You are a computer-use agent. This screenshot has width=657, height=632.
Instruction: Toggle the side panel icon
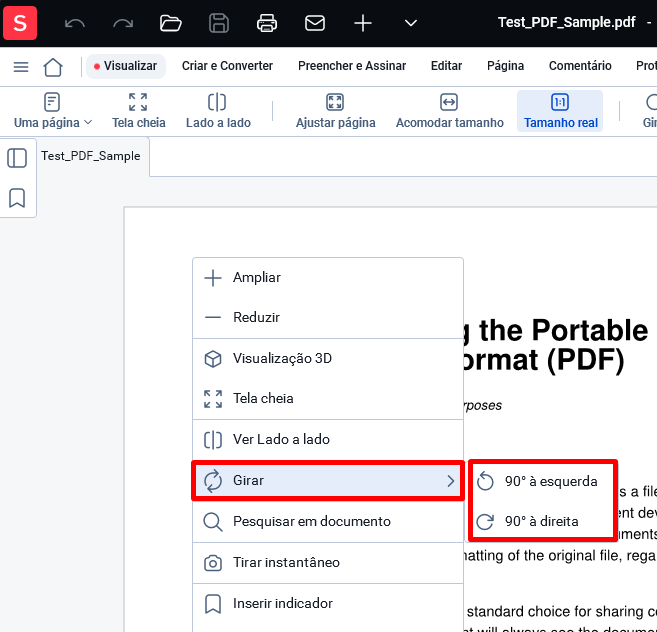[17, 158]
